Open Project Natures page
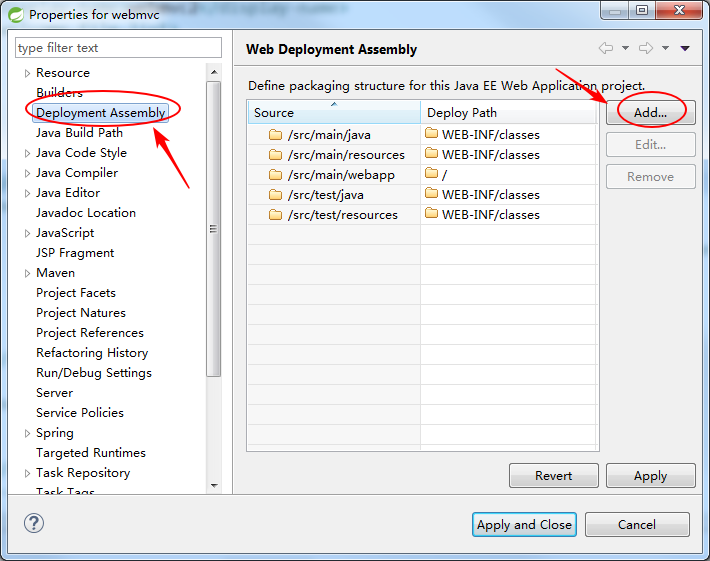 tap(81, 312)
